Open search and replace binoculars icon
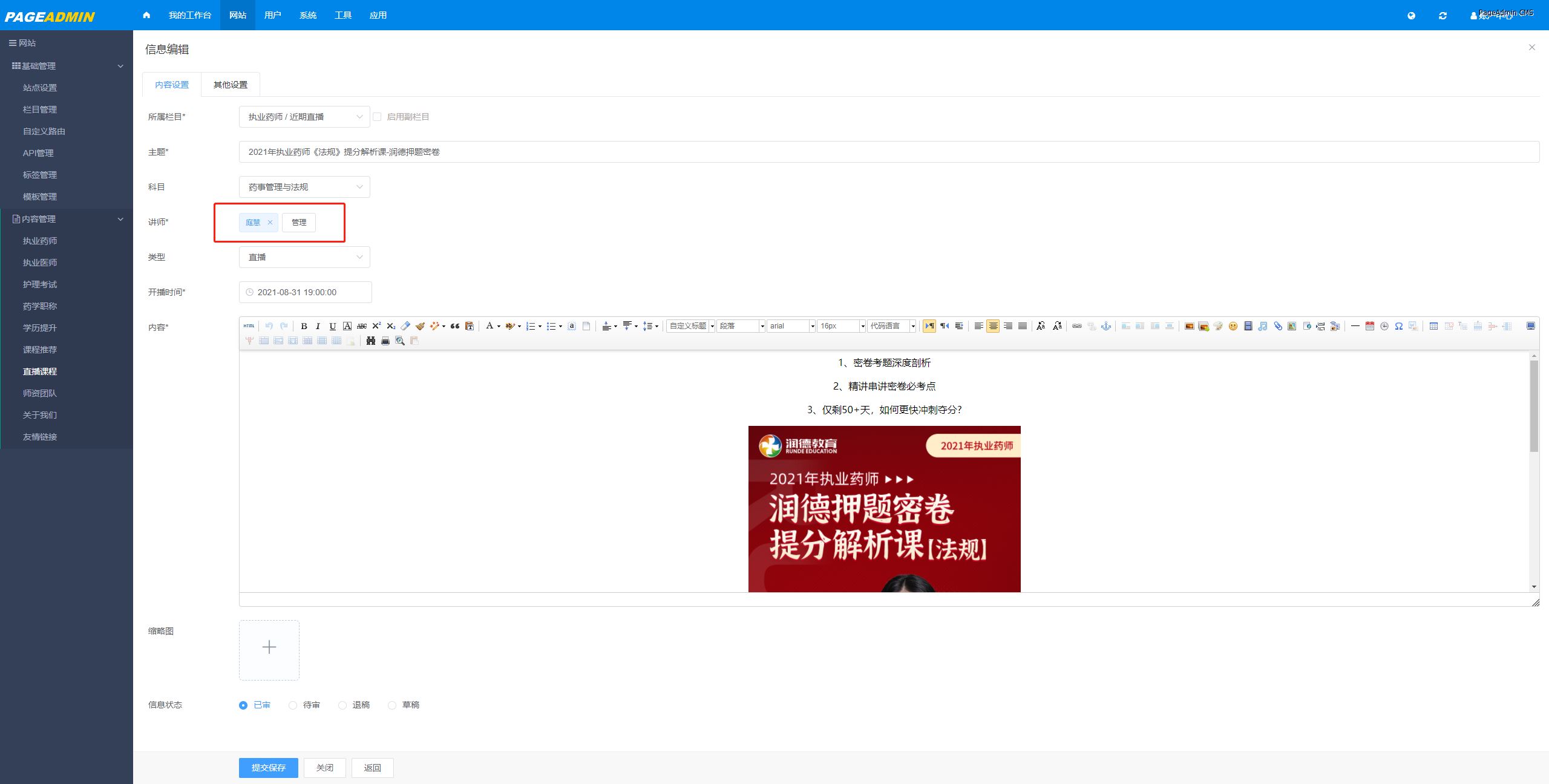The image size is (1549, 784). tap(371, 341)
